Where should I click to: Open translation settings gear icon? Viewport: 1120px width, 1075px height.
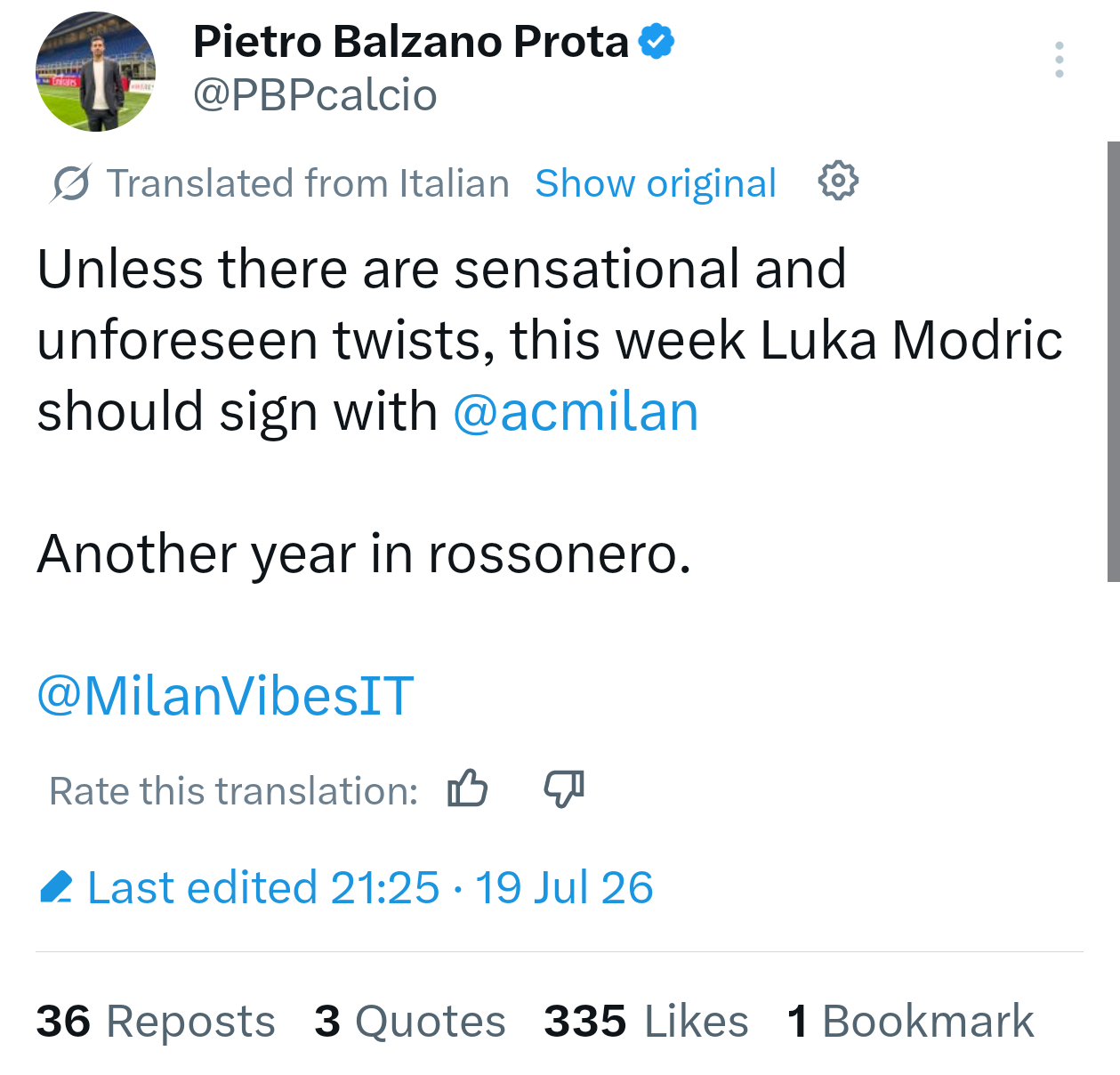click(x=838, y=182)
